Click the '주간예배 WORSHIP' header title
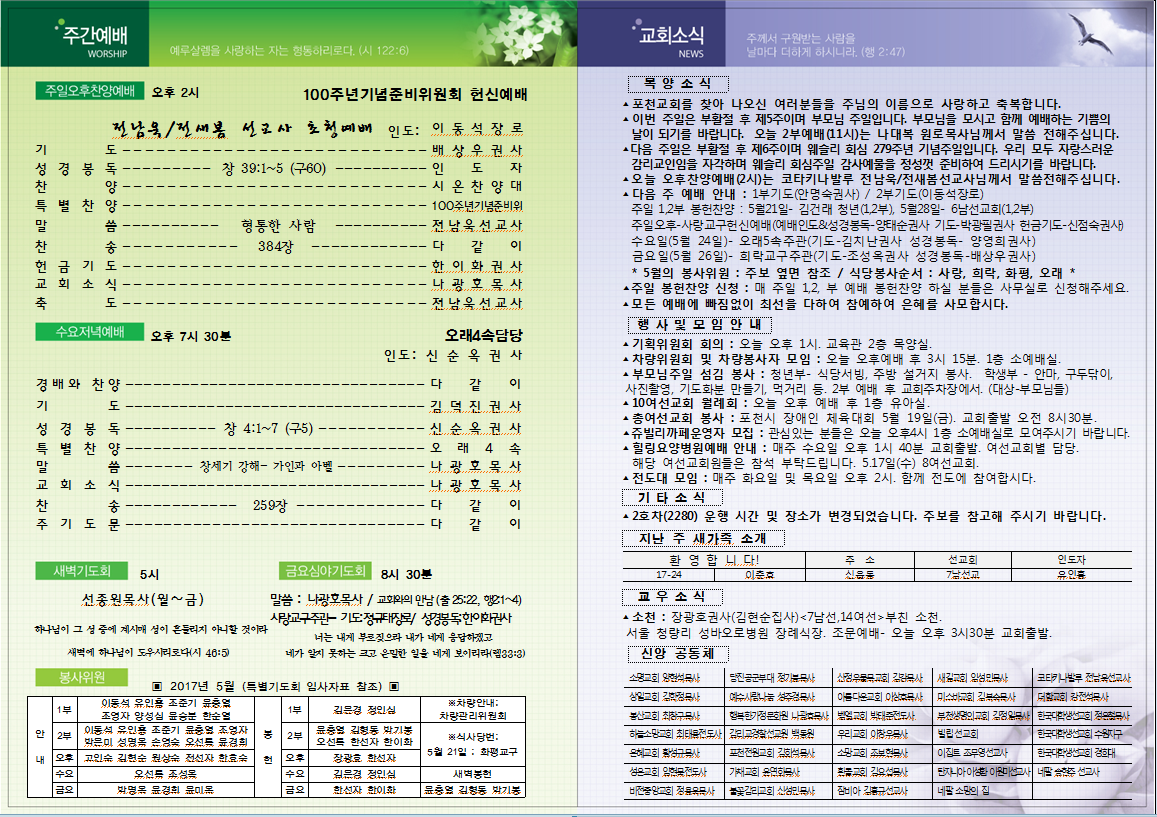The height and width of the screenshot is (817, 1157). (94, 41)
